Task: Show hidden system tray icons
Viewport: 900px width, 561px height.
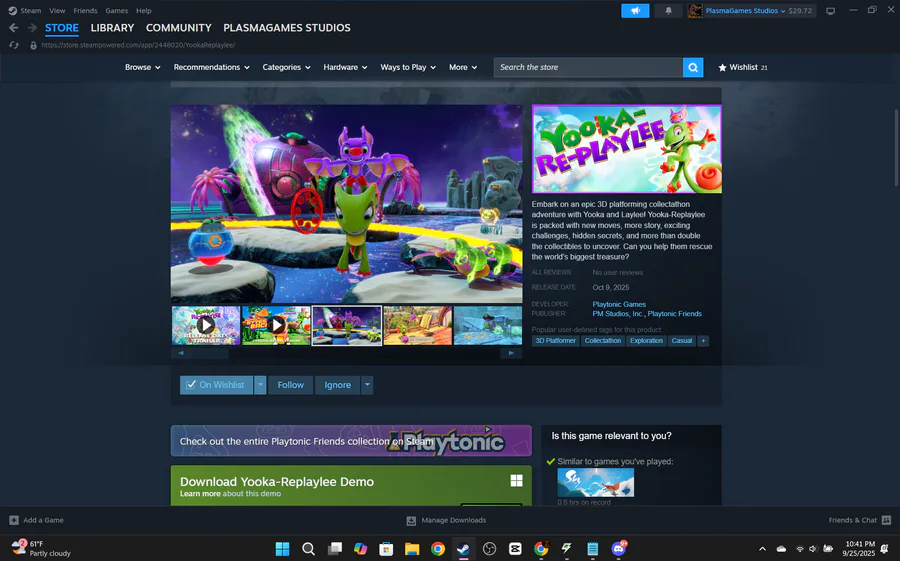Action: click(762, 549)
